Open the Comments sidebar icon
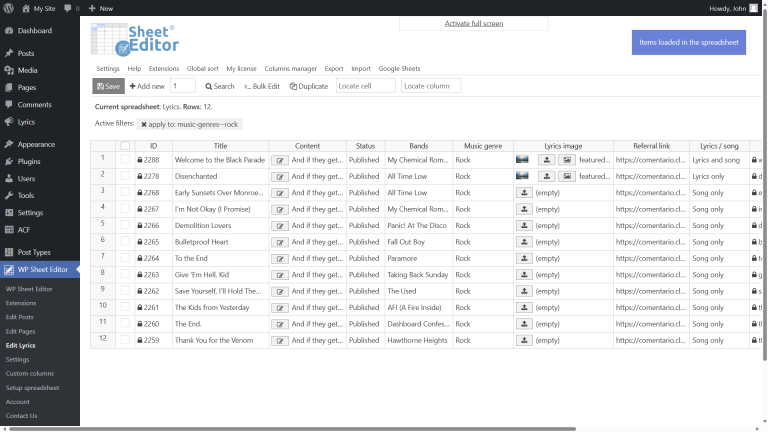The image size is (768, 432). click(x=9, y=104)
